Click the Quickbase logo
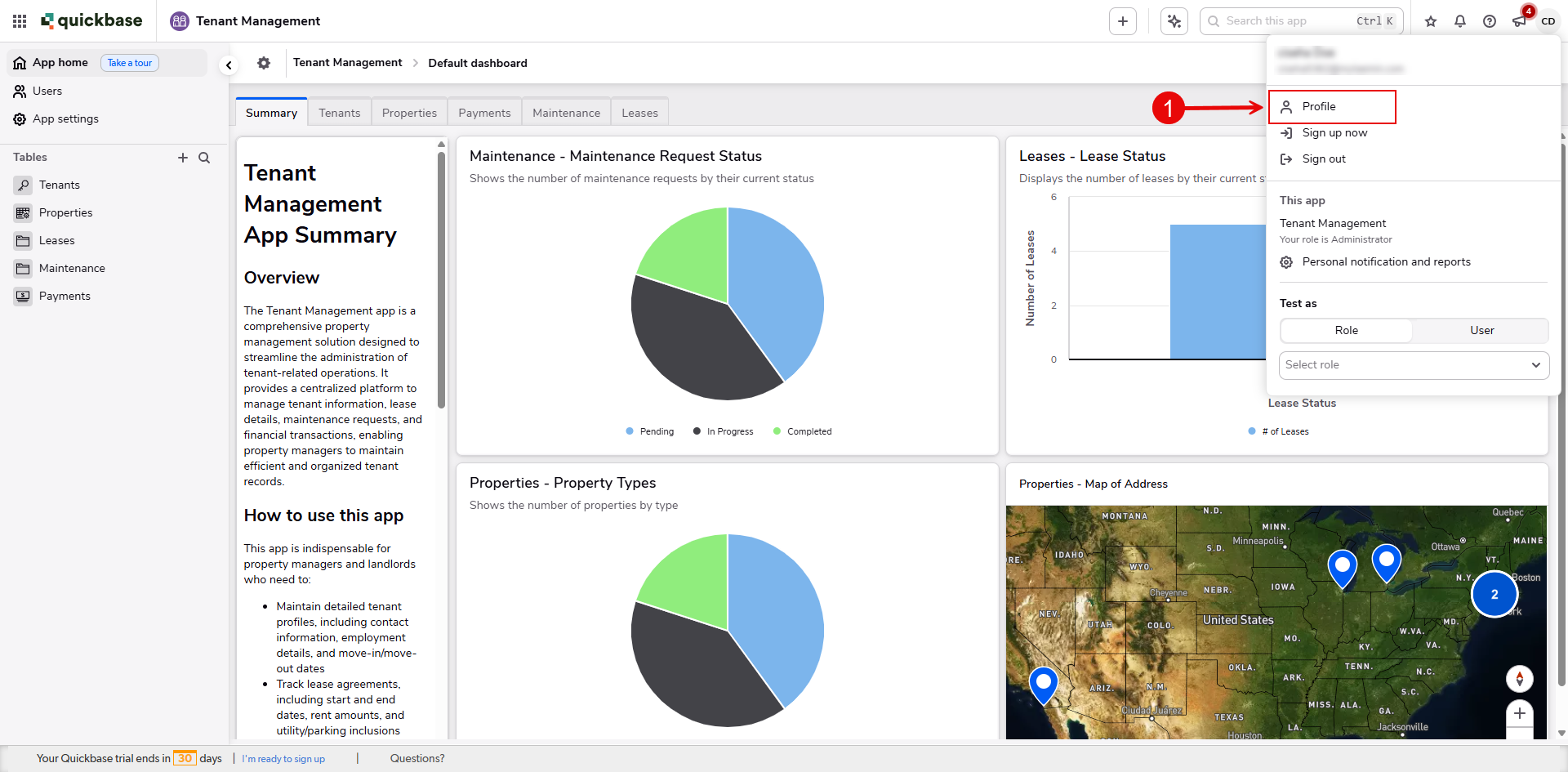The width and height of the screenshot is (1568, 772). point(92,21)
